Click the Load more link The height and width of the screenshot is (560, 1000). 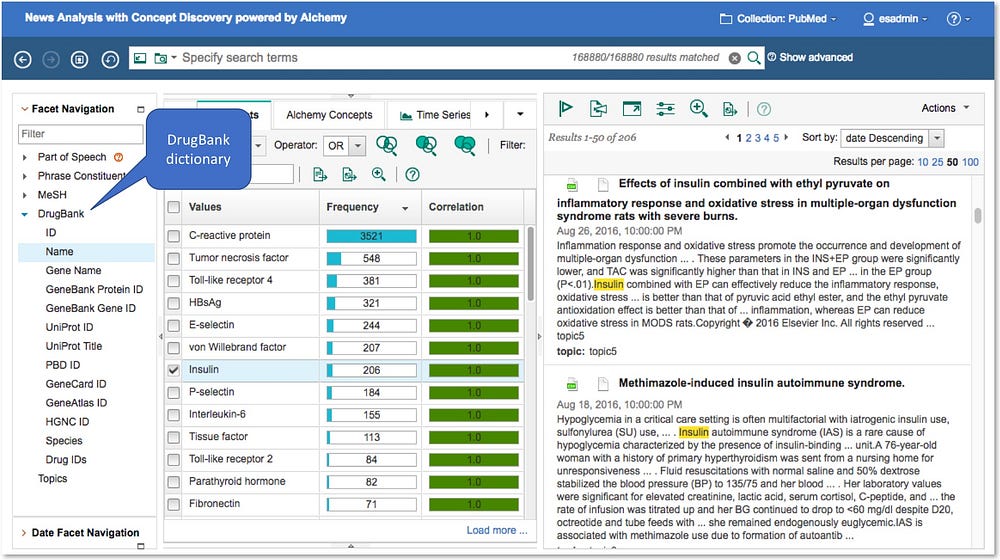(x=497, y=530)
